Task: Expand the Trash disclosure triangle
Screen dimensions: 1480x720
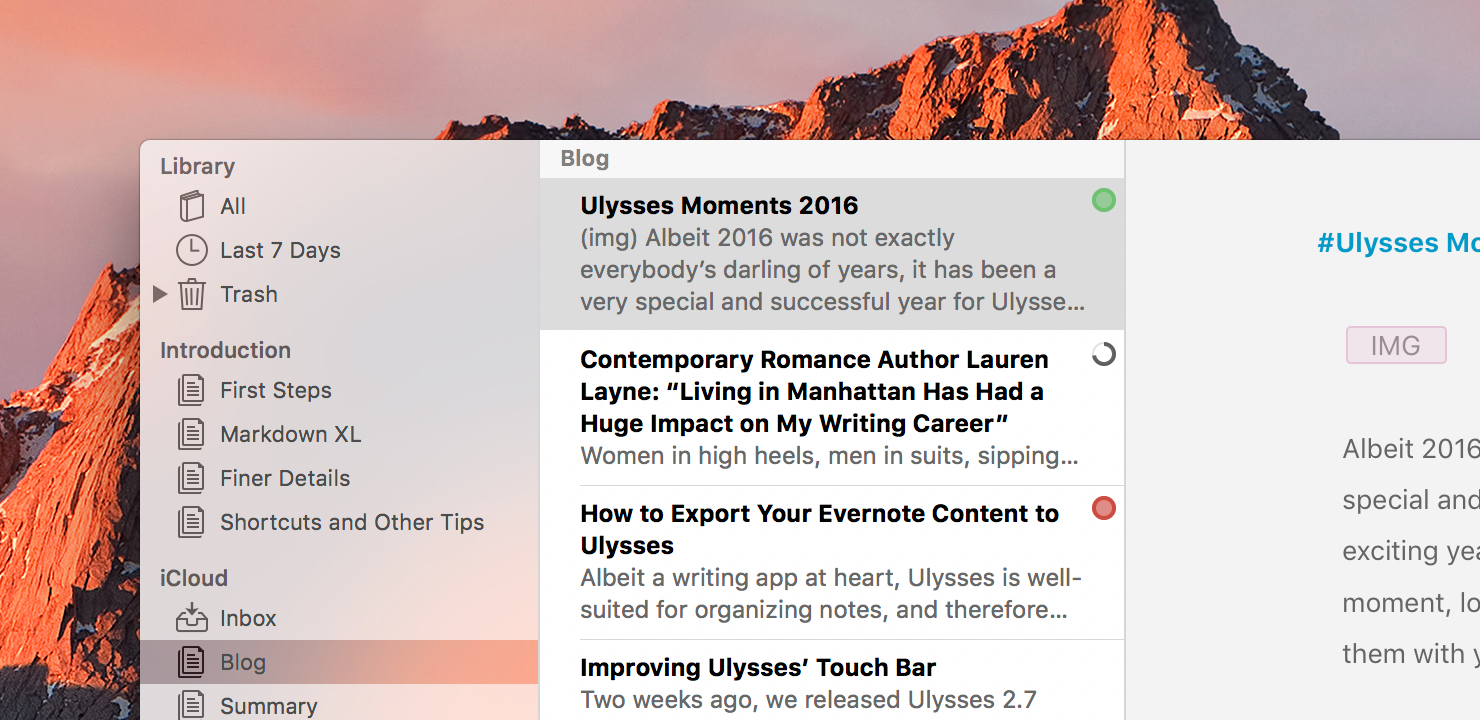Action: [x=159, y=294]
